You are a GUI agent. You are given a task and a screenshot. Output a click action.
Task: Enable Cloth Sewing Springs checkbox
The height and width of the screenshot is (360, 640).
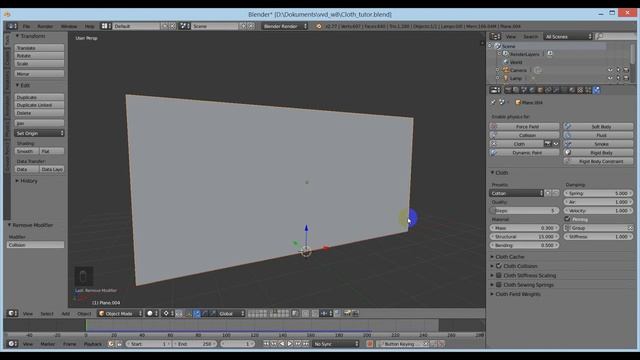click(x=499, y=284)
